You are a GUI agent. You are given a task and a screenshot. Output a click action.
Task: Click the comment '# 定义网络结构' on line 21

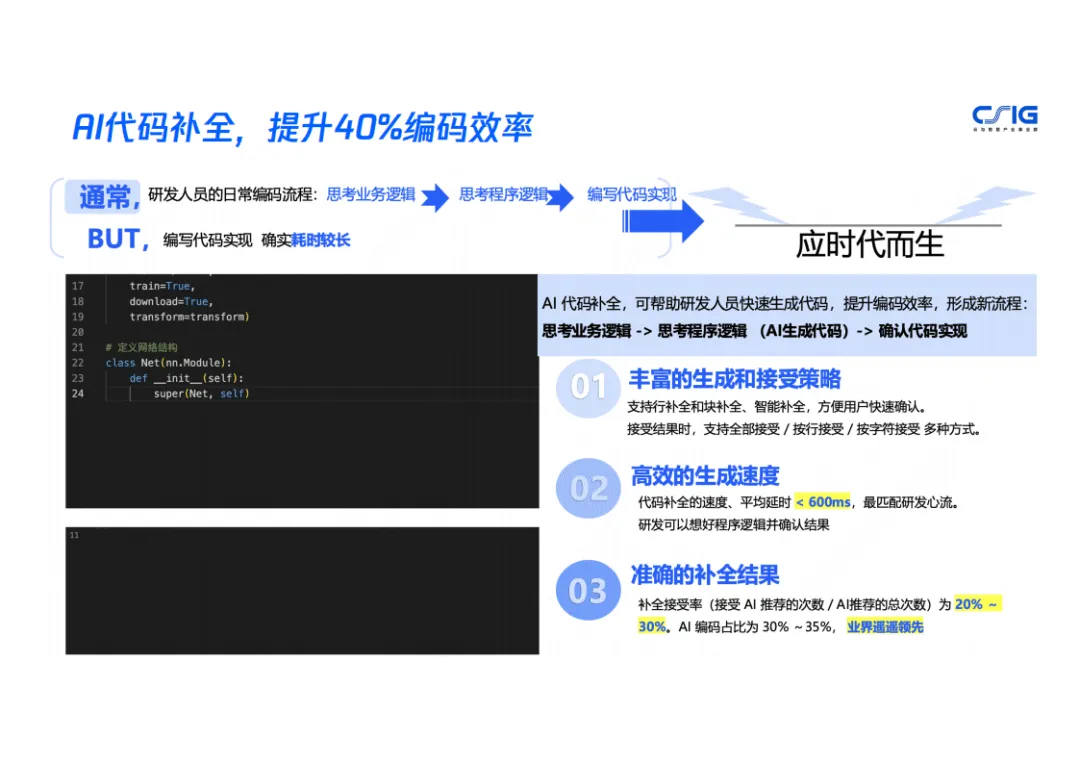click(141, 348)
